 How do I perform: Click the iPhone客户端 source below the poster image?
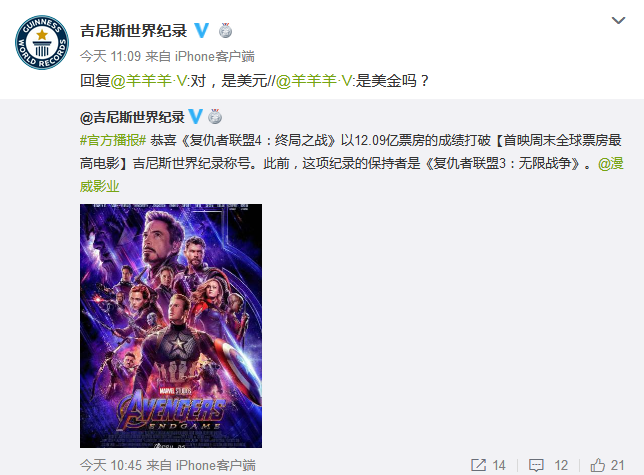pos(216,465)
